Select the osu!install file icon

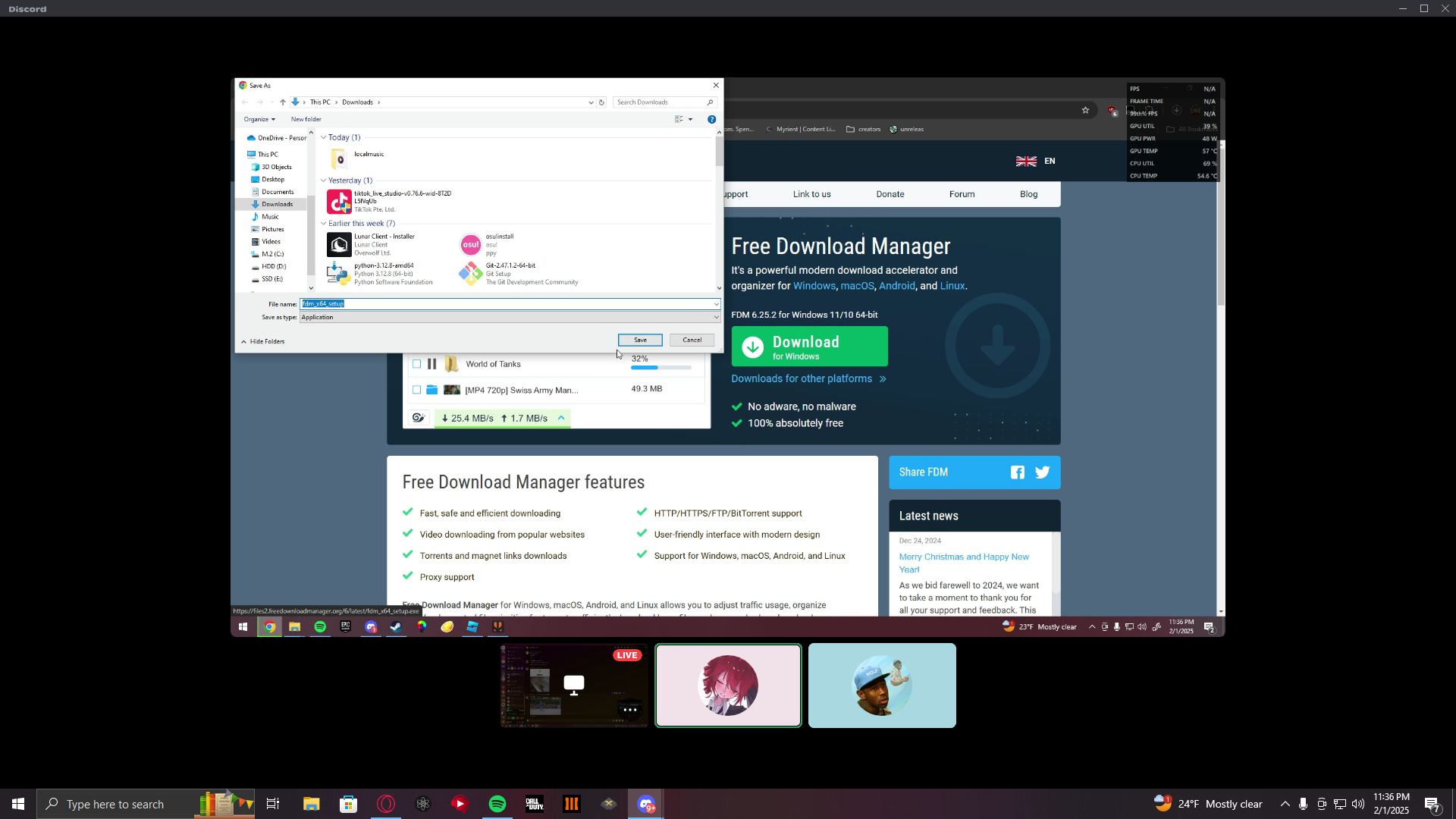click(x=470, y=245)
